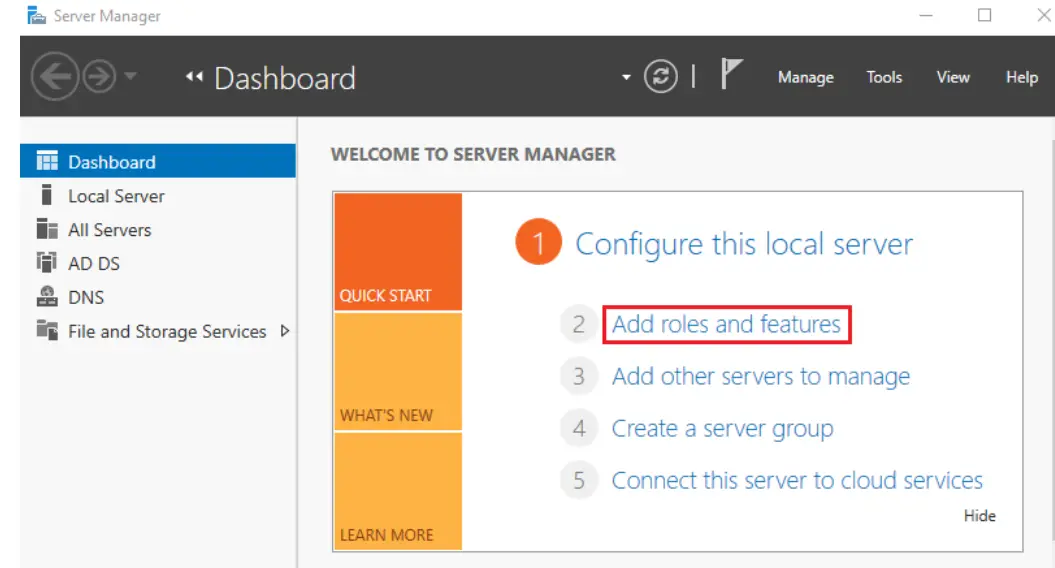Open AD DS role via its sidebar icon
The width and height of the screenshot is (1055, 568).
tap(46, 262)
